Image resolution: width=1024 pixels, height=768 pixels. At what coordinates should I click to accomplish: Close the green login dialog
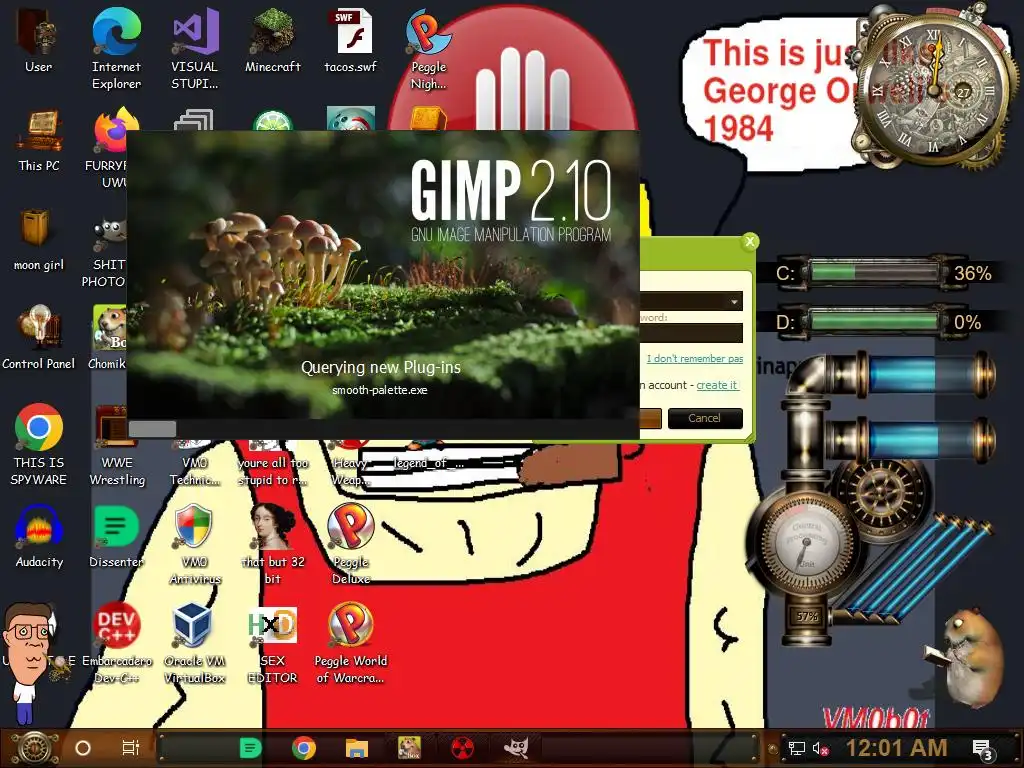pos(750,242)
